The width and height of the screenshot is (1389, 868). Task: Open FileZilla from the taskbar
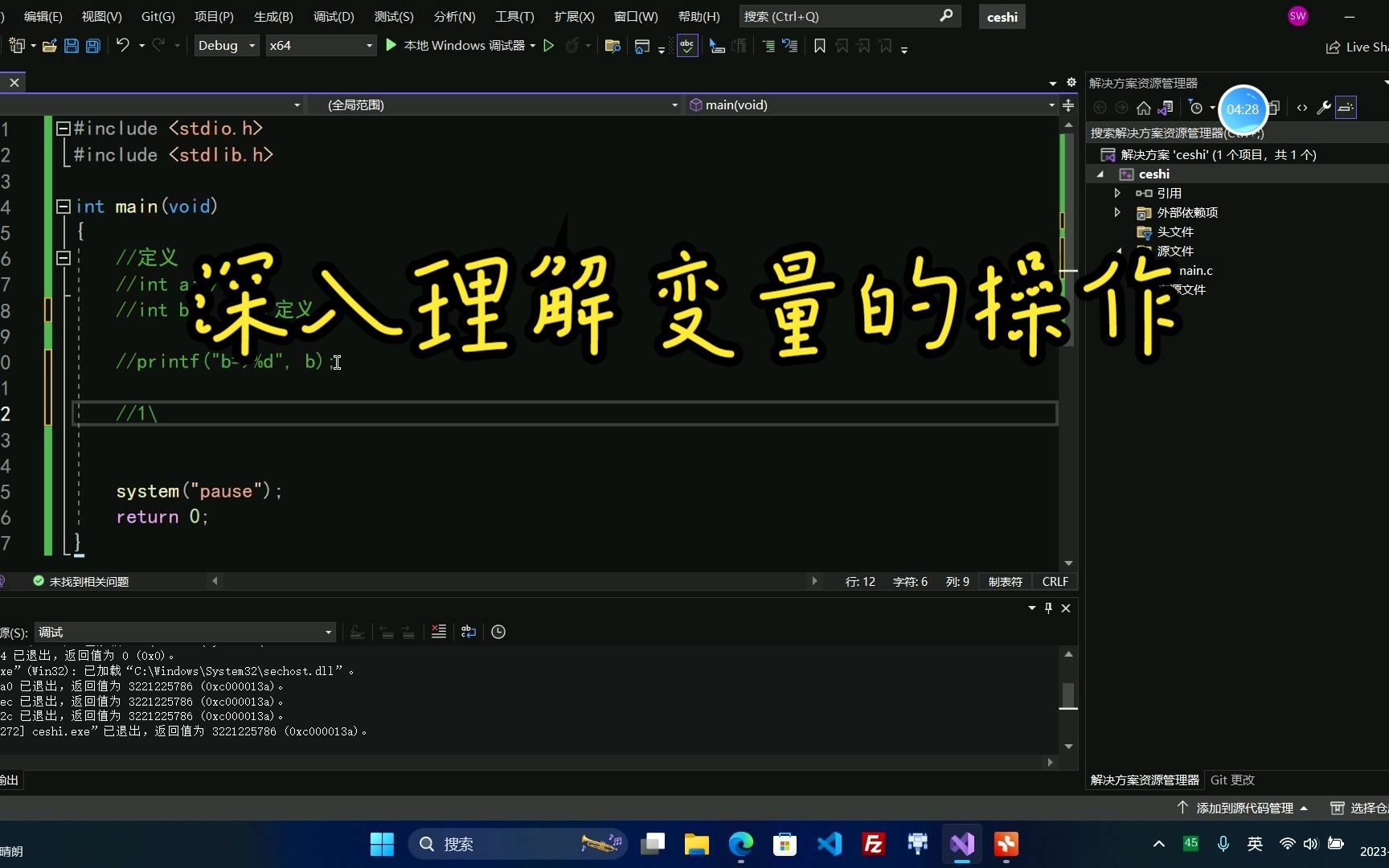point(873,844)
